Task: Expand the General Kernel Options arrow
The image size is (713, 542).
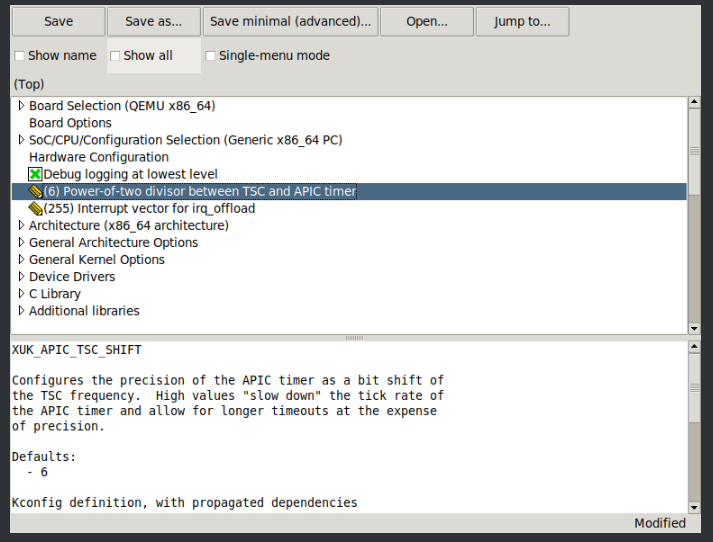Action: pyautogui.click(x=21, y=259)
